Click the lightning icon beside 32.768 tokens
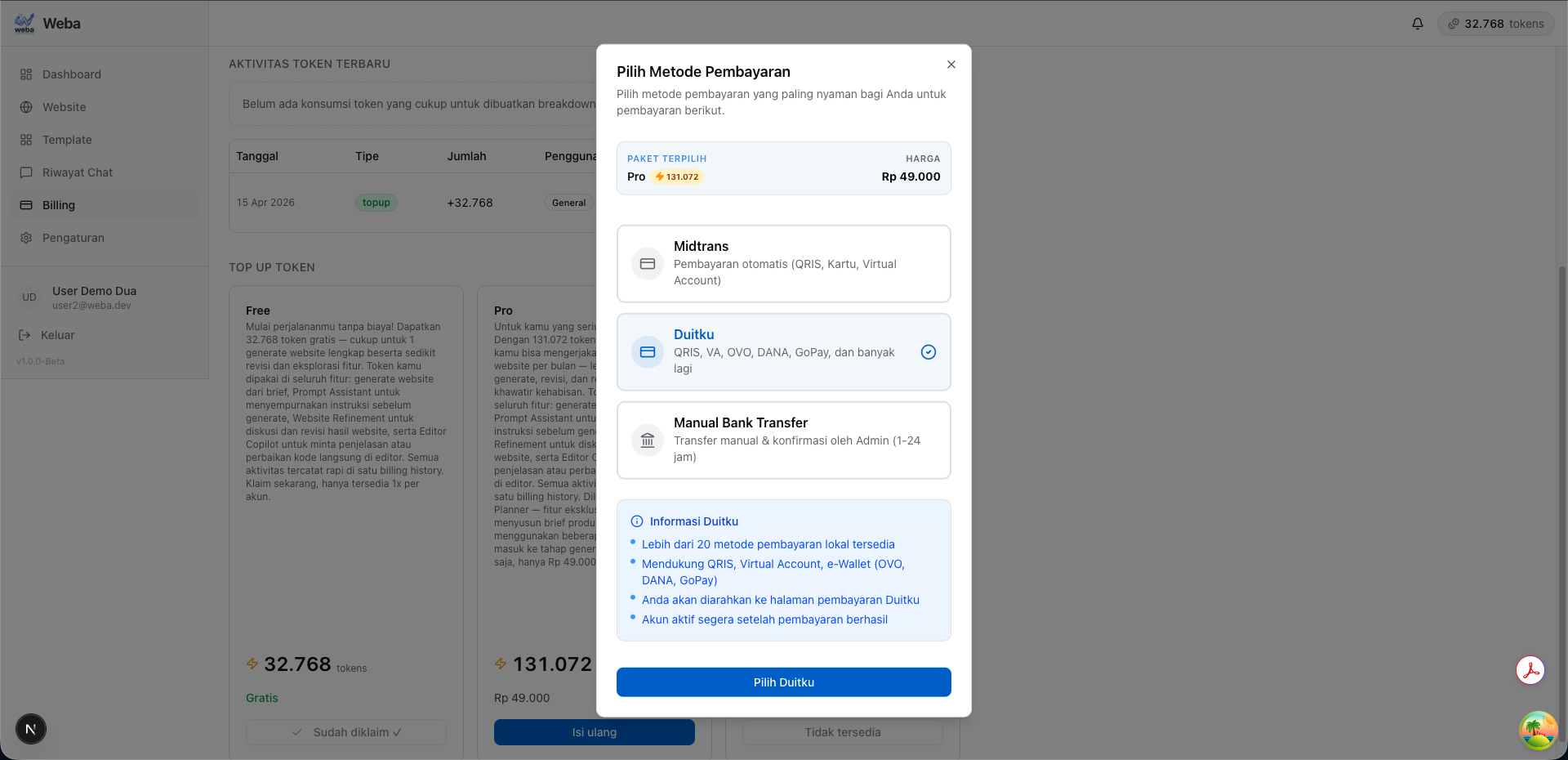The width and height of the screenshot is (1568, 760). coord(252,664)
